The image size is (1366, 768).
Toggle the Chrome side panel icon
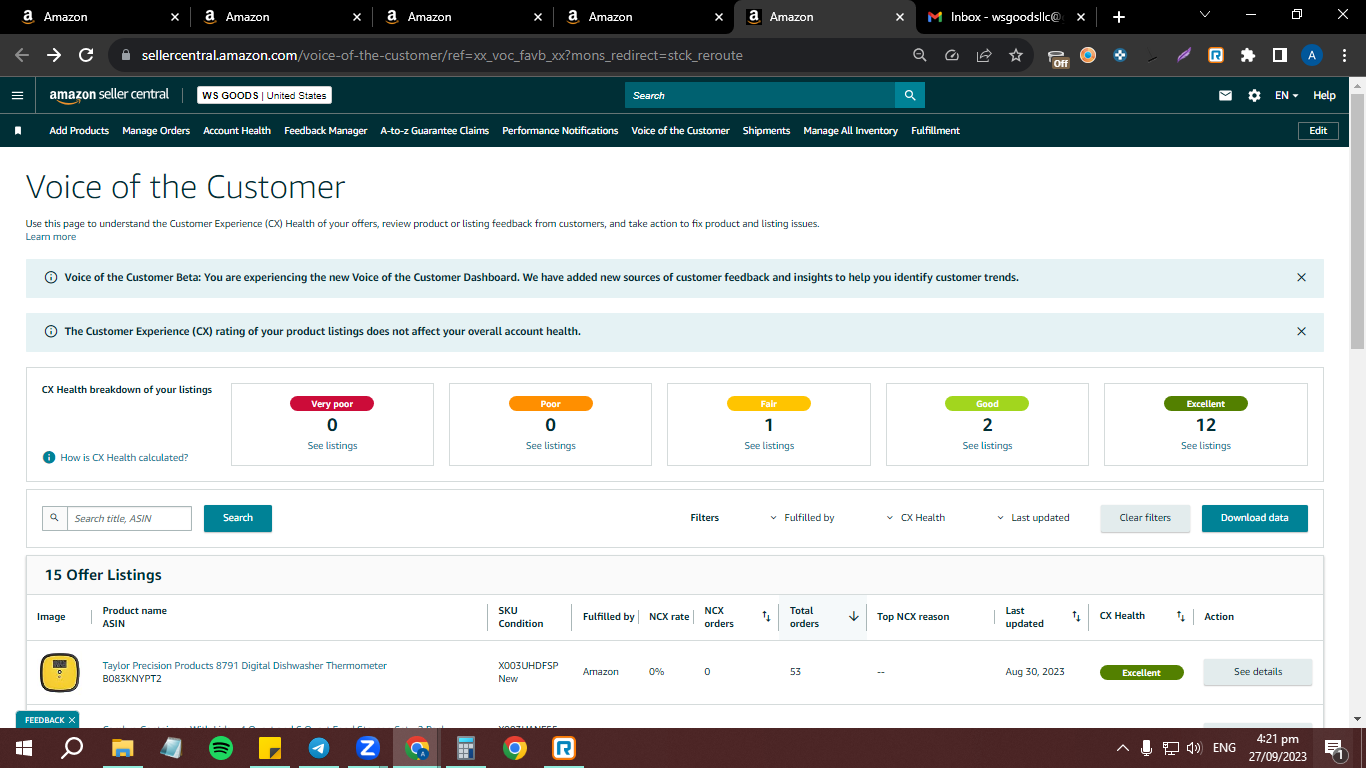[x=1280, y=55]
